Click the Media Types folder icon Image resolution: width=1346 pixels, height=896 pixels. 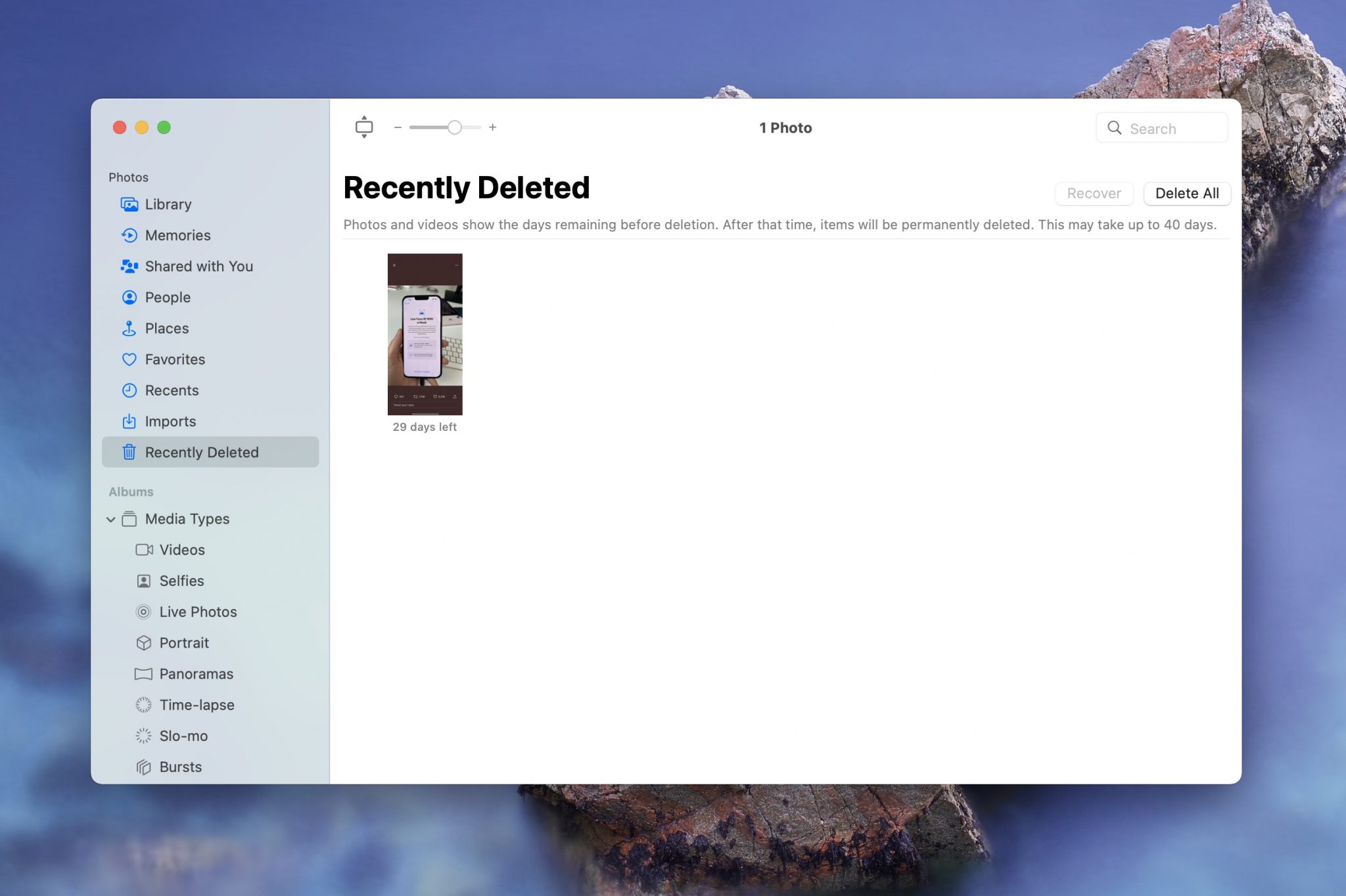click(129, 519)
